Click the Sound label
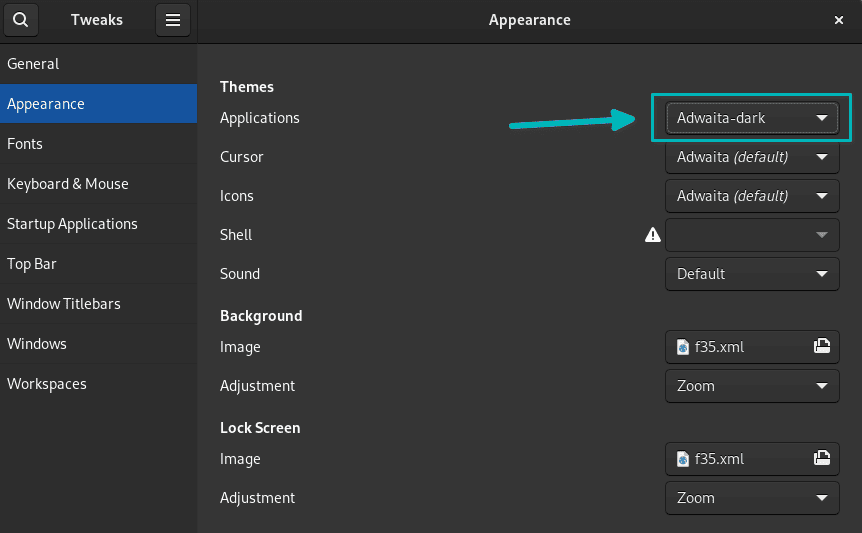Image resolution: width=862 pixels, height=533 pixels. [240, 274]
